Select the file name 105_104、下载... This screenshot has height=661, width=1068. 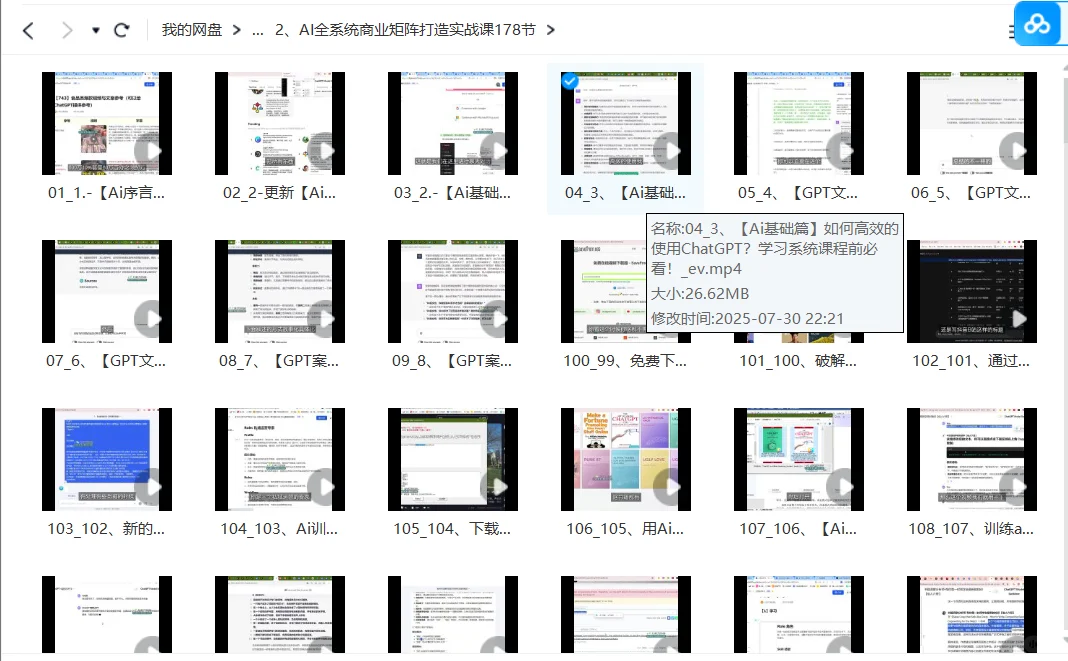[x=453, y=529]
